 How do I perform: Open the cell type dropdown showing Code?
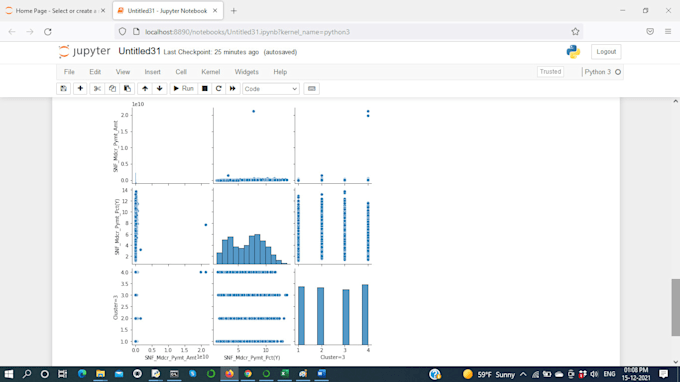click(271, 89)
